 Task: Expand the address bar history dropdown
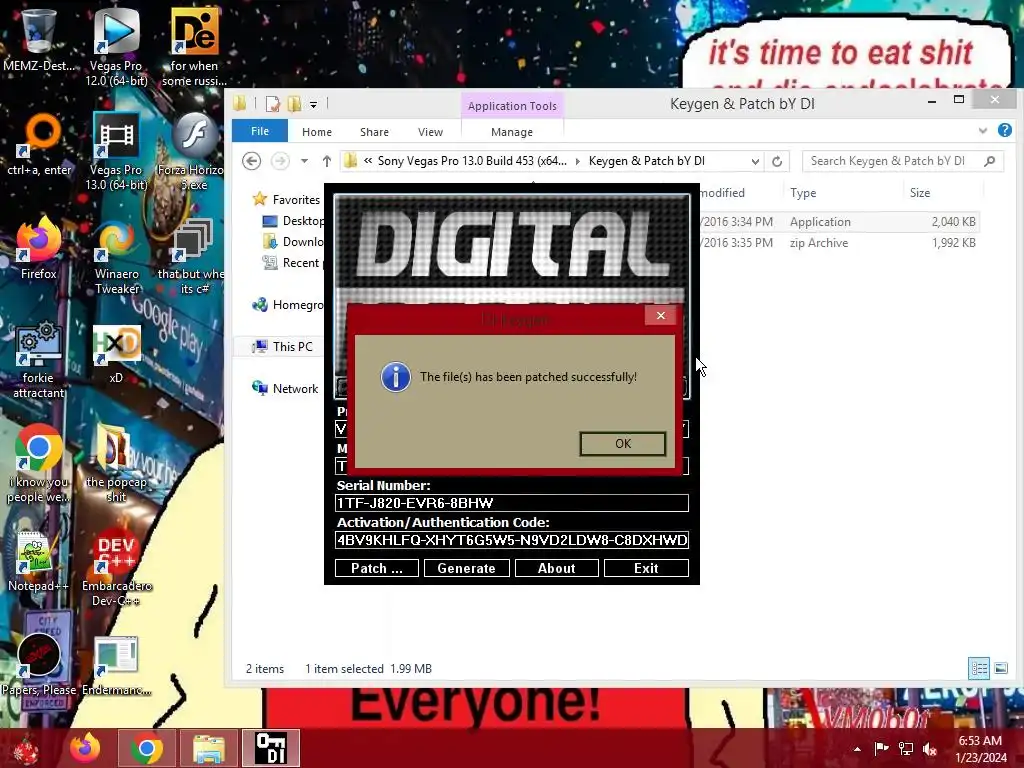point(755,161)
